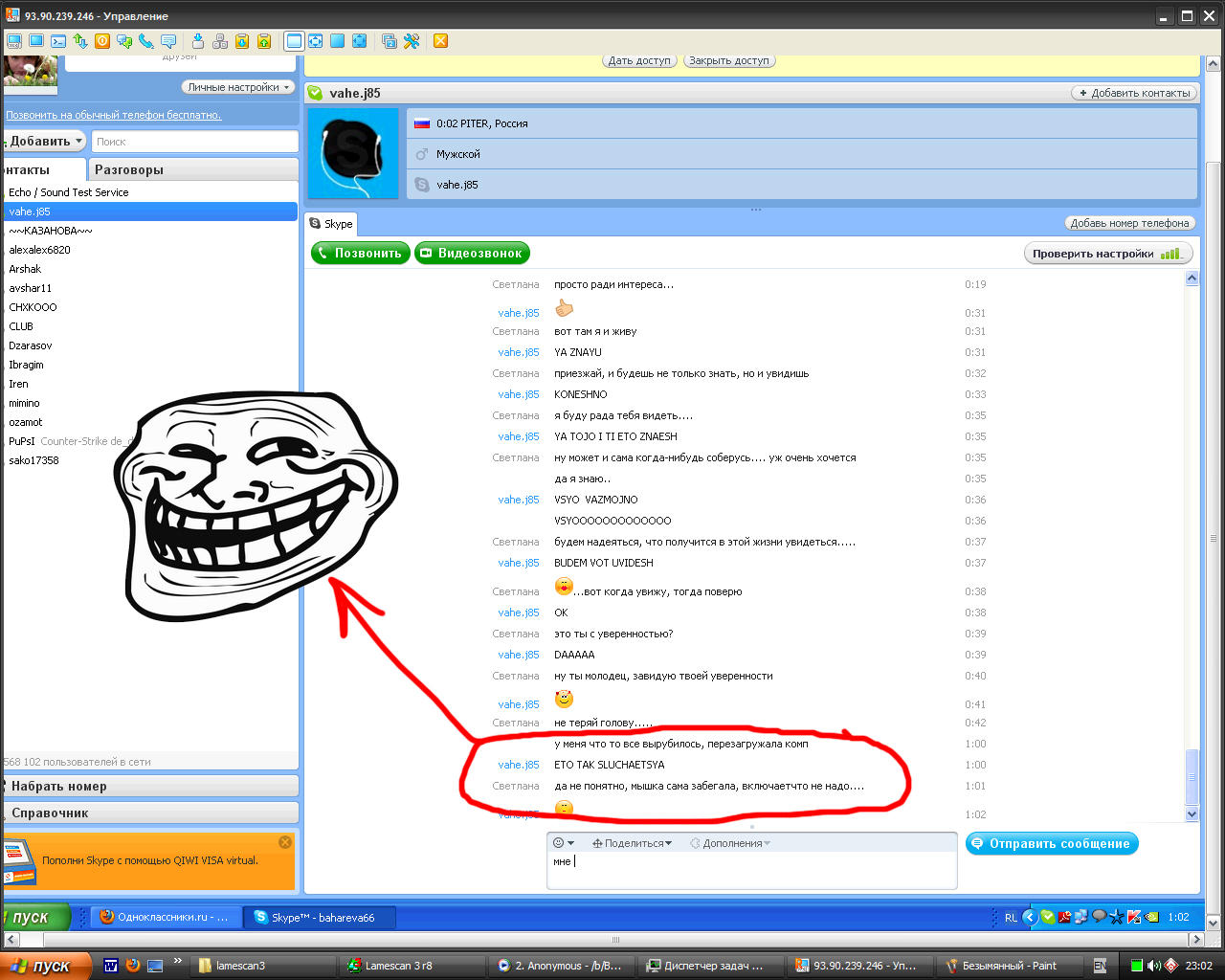The width and height of the screenshot is (1225, 980).
Task: Open the Добавить dropdown button
Action: coord(45,141)
